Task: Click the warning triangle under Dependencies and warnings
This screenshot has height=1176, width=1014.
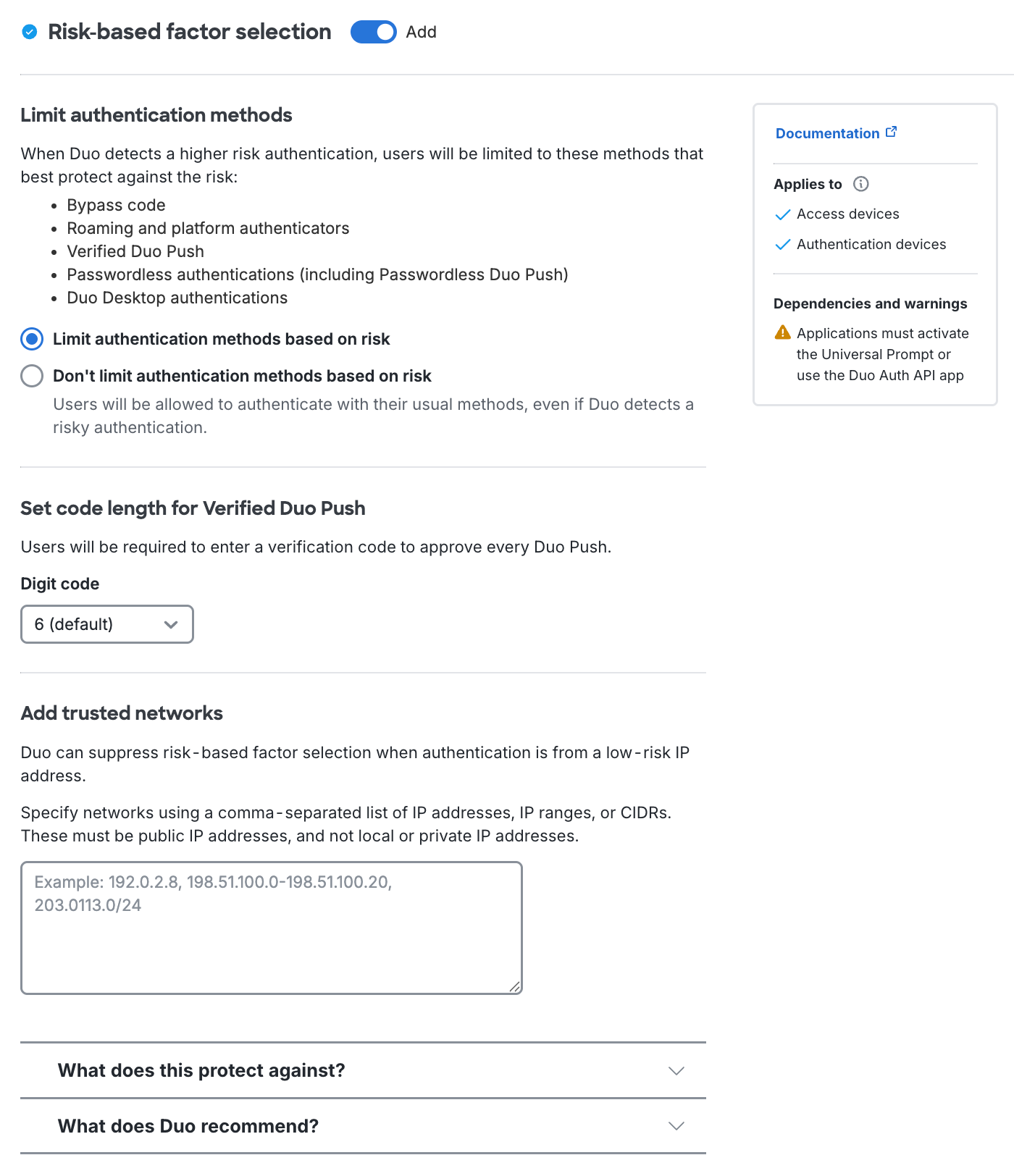Action: click(x=782, y=332)
